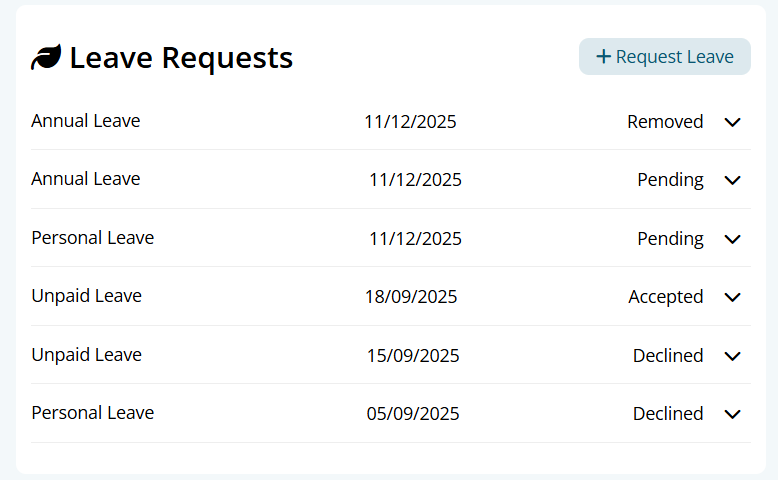Click Annual Leave label in Pending row
This screenshot has width=778, height=480.
click(86, 179)
